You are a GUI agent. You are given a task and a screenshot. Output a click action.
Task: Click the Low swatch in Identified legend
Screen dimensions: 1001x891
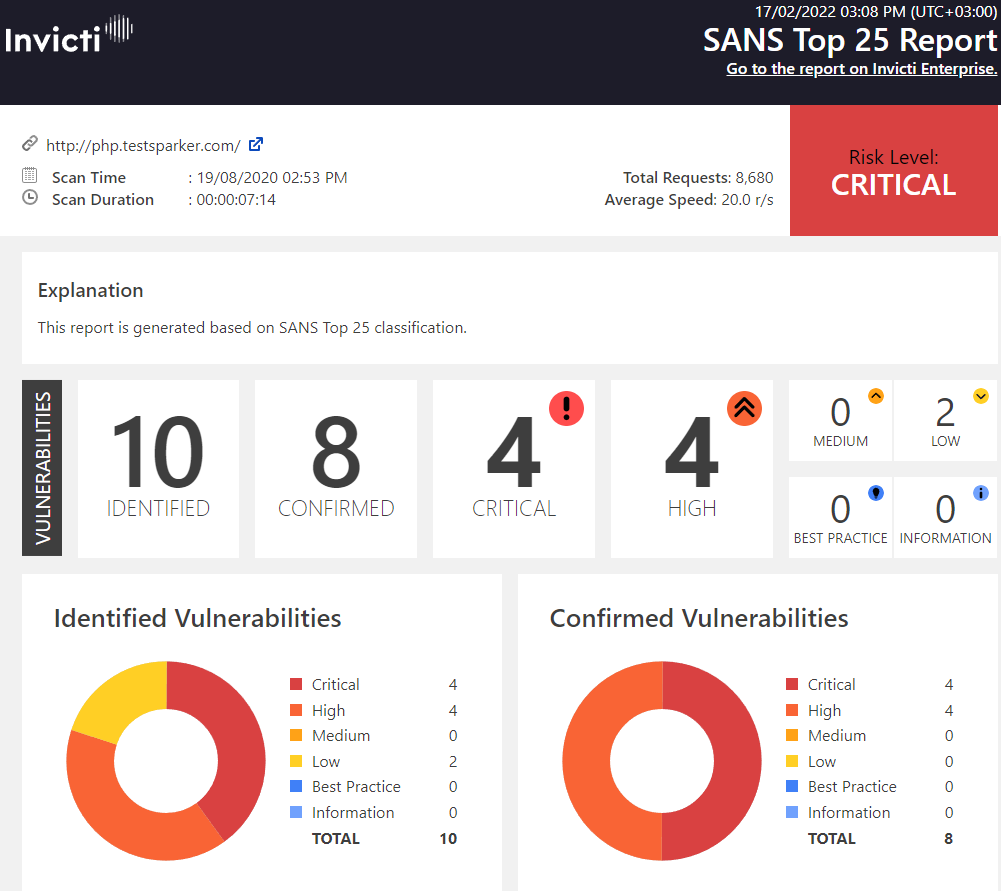[x=296, y=761]
